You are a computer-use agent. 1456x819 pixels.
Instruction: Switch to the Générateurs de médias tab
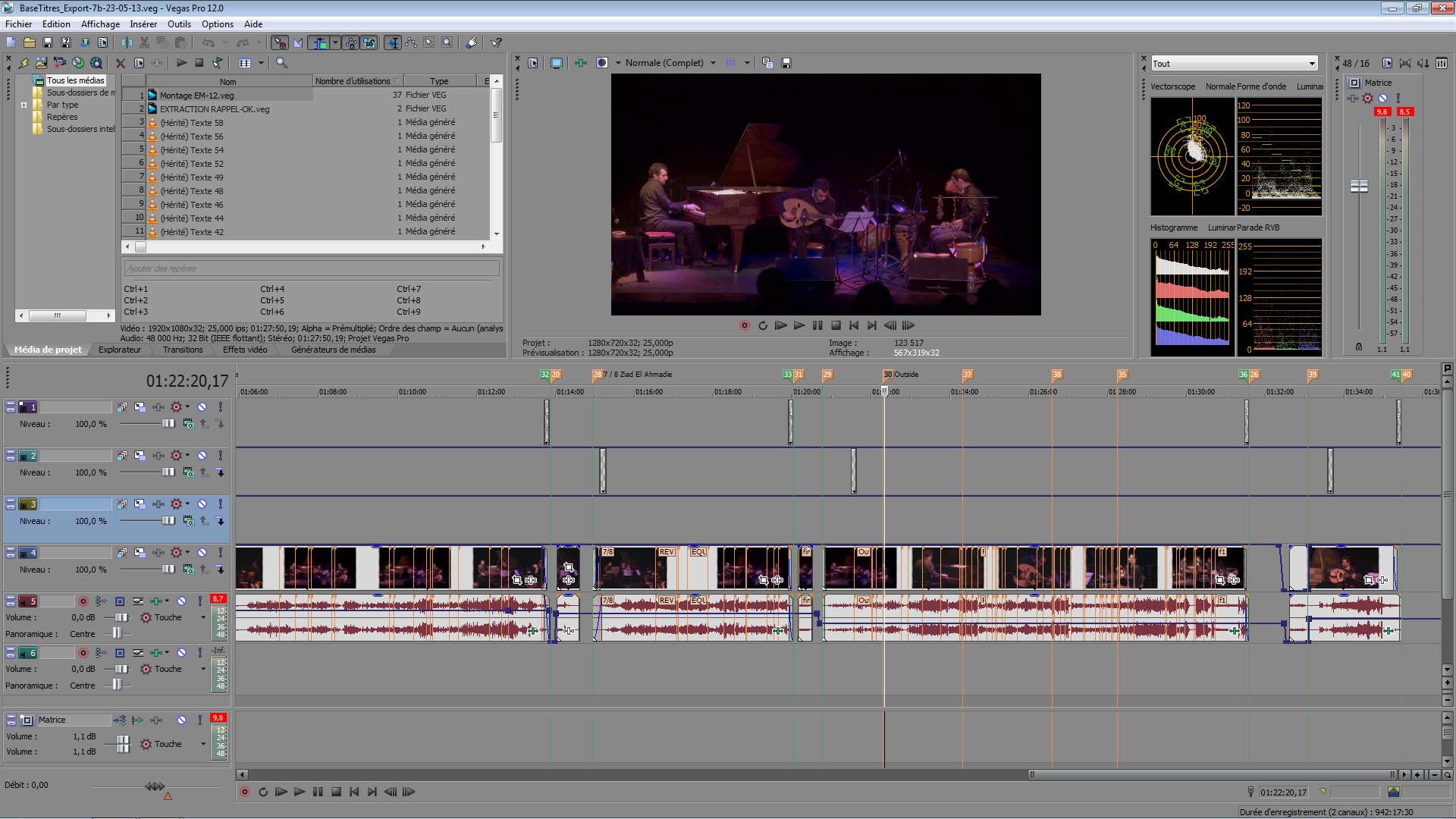[x=334, y=350]
